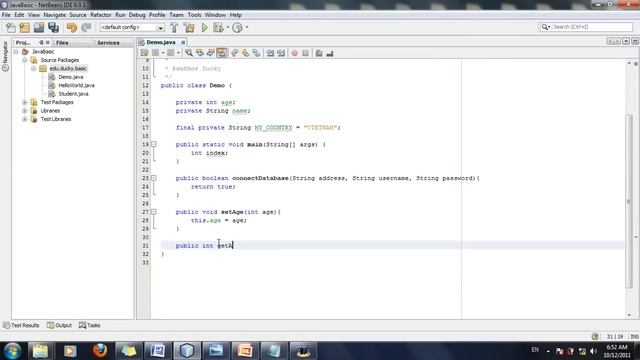Collapse the connectDatabase method fold
Image resolution: width=640 pixels, height=360 pixels.
154,178
